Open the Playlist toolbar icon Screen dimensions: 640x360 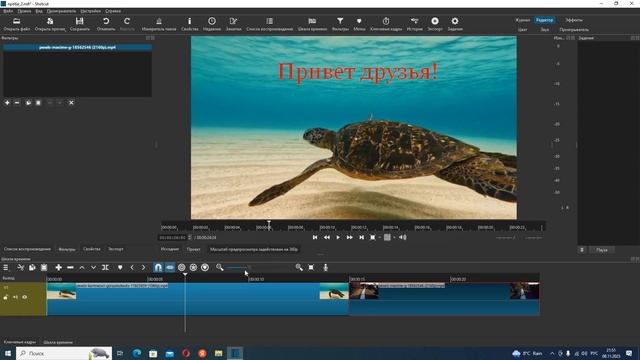click(269, 21)
